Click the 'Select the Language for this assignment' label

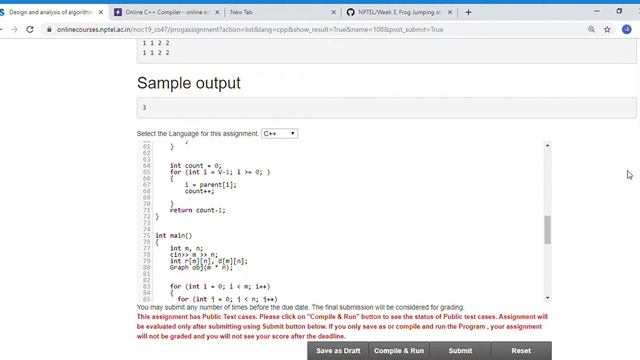click(x=197, y=133)
